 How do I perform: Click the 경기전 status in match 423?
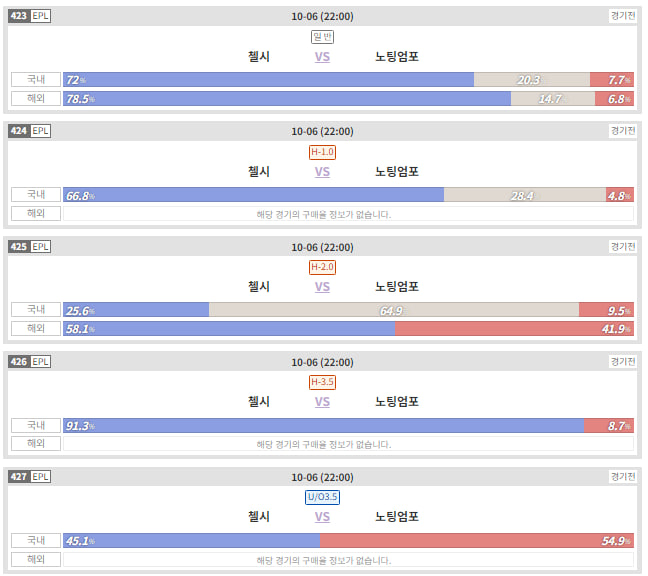point(622,16)
